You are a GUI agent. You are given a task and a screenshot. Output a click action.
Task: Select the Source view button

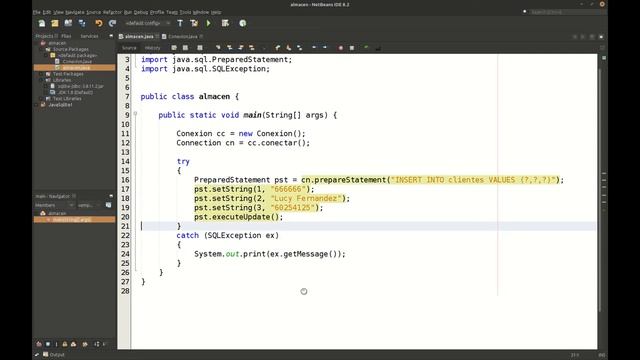coord(129,48)
